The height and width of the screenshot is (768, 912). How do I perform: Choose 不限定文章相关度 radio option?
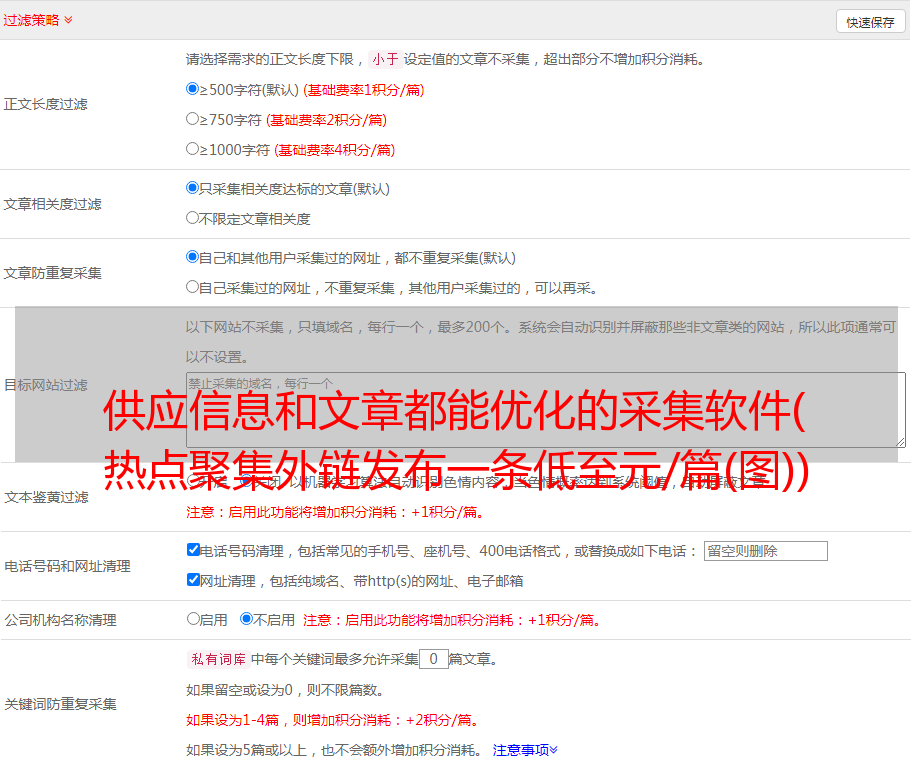[192, 218]
